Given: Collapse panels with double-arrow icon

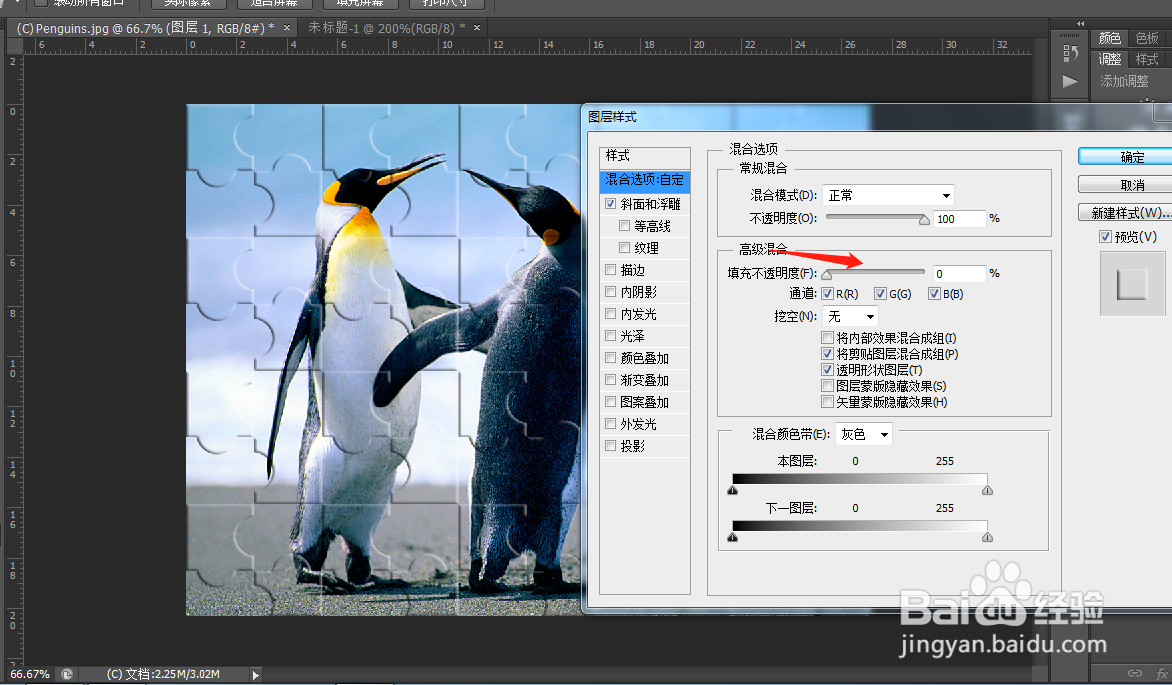Looking at the screenshot, I should tap(1080, 23).
